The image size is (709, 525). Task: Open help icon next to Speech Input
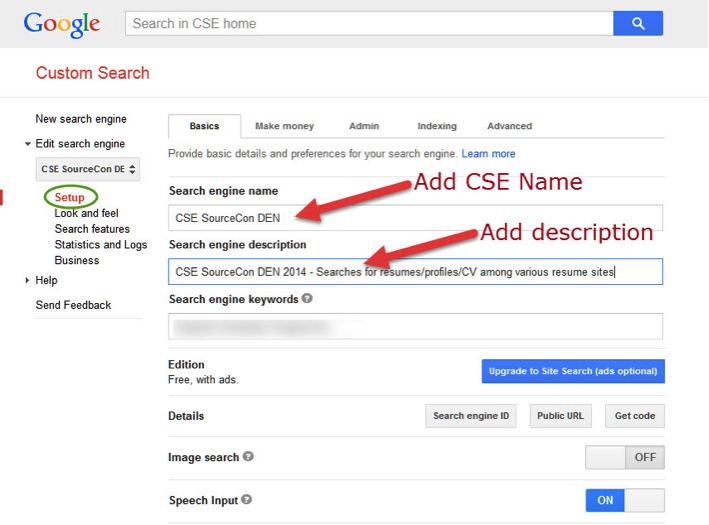click(246, 499)
